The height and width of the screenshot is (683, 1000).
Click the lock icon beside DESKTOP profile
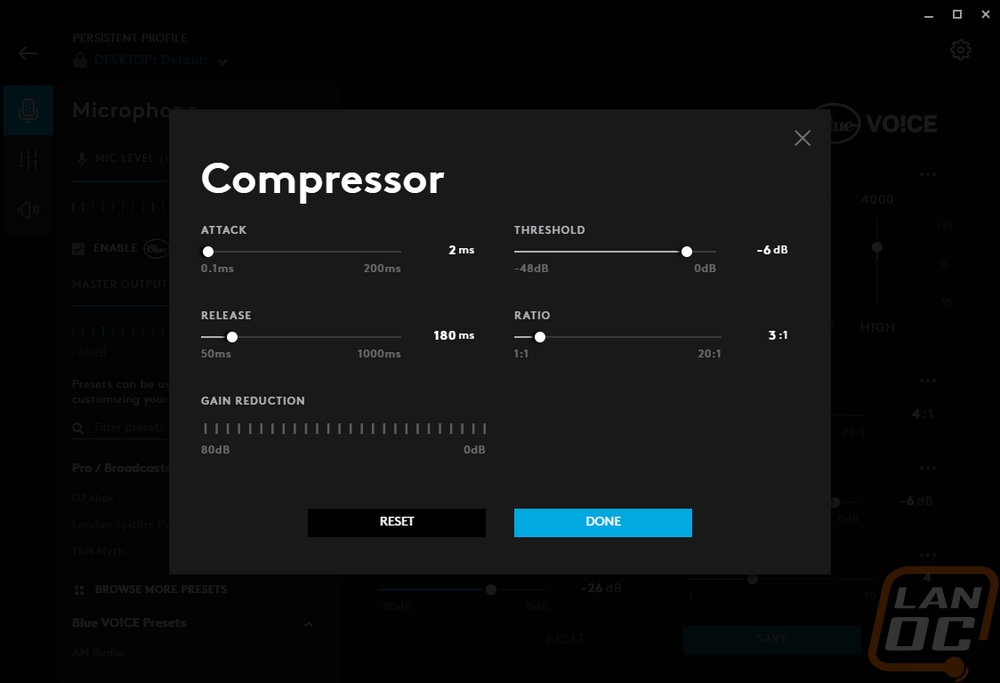click(x=80, y=60)
